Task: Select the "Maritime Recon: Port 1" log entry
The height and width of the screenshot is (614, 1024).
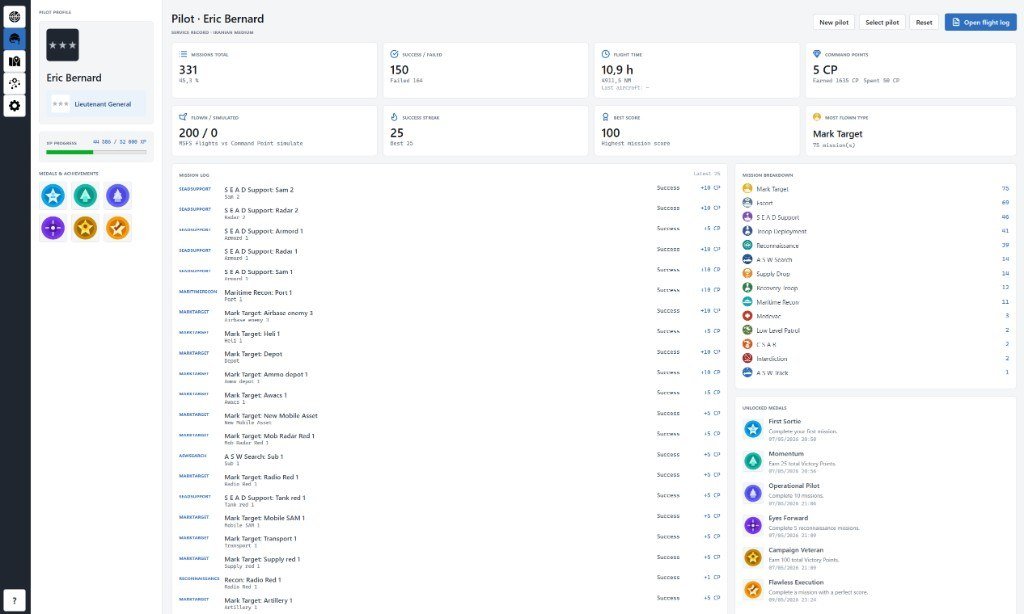Action: pyautogui.click(x=449, y=295)
